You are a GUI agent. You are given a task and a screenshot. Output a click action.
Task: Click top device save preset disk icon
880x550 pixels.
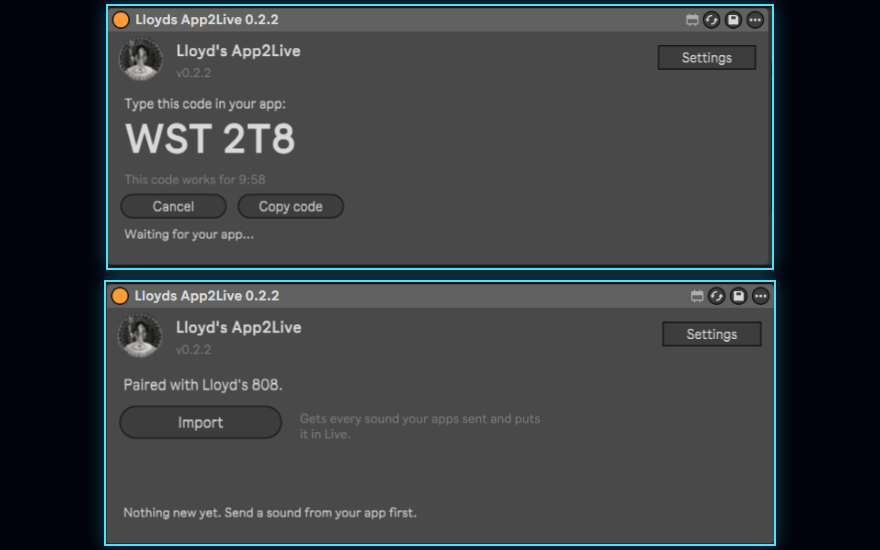pos(733,20)
